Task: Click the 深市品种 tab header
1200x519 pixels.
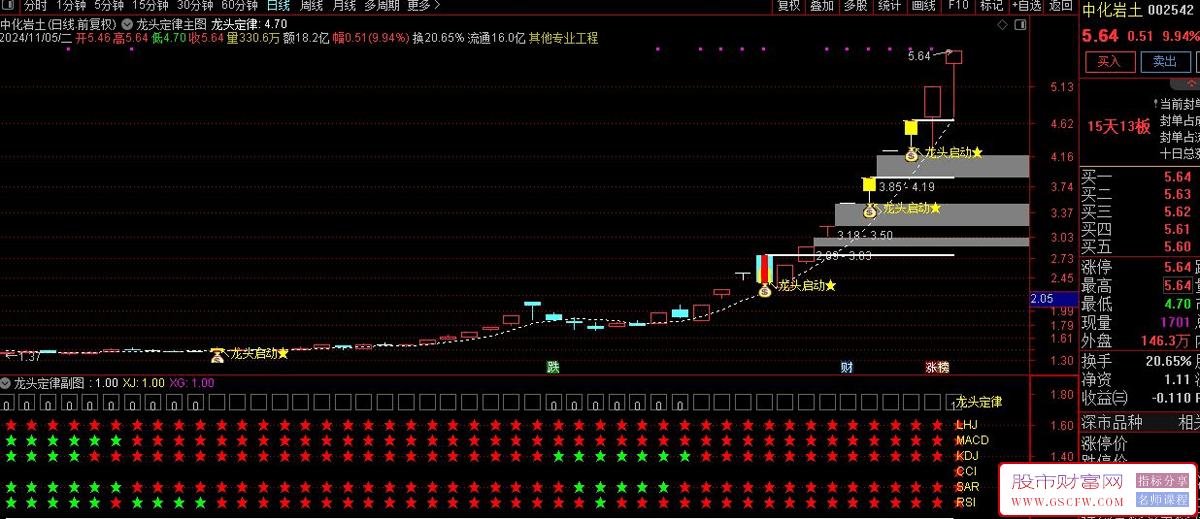Action: click(x=1112, y=423)
